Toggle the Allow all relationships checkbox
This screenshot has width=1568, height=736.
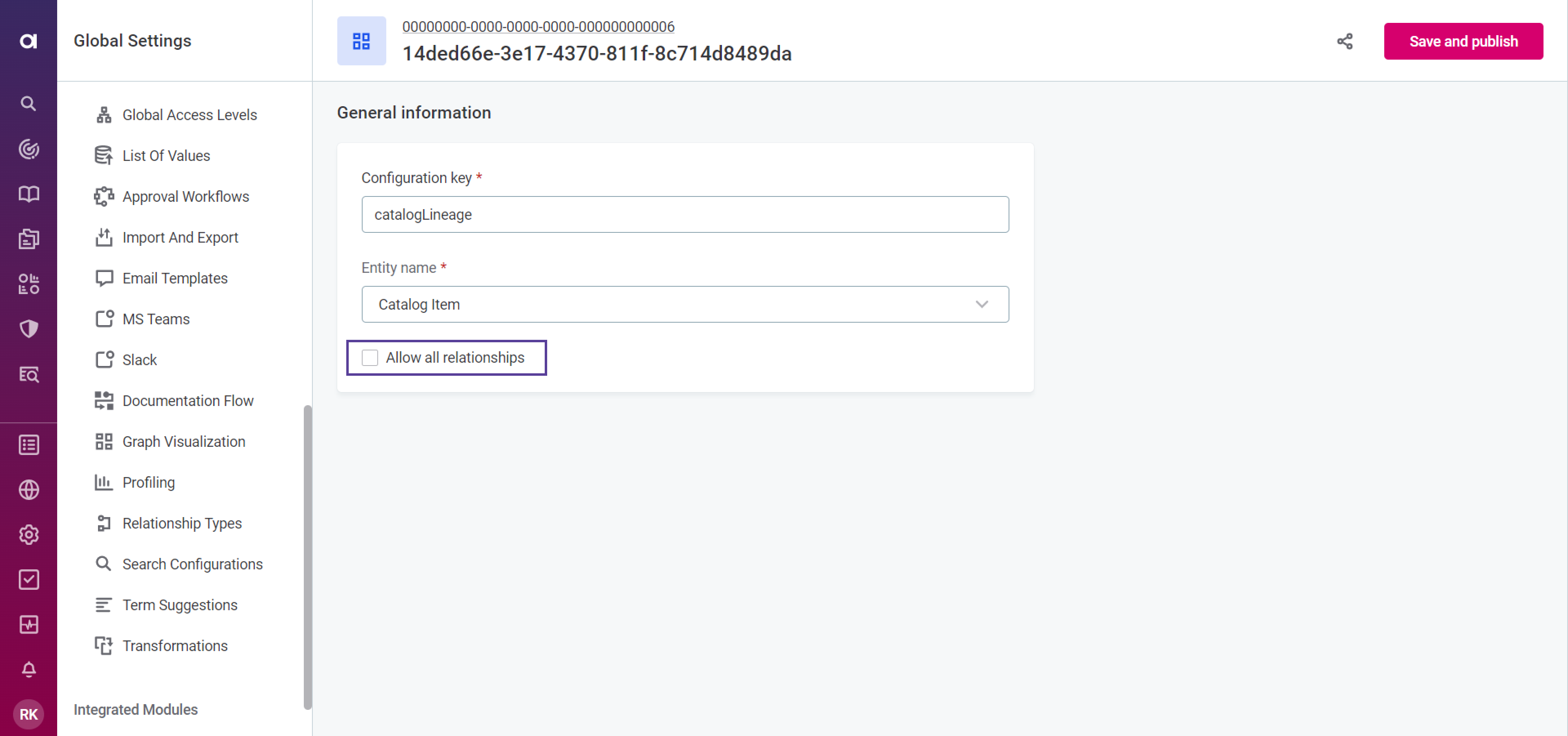(370, 357)
